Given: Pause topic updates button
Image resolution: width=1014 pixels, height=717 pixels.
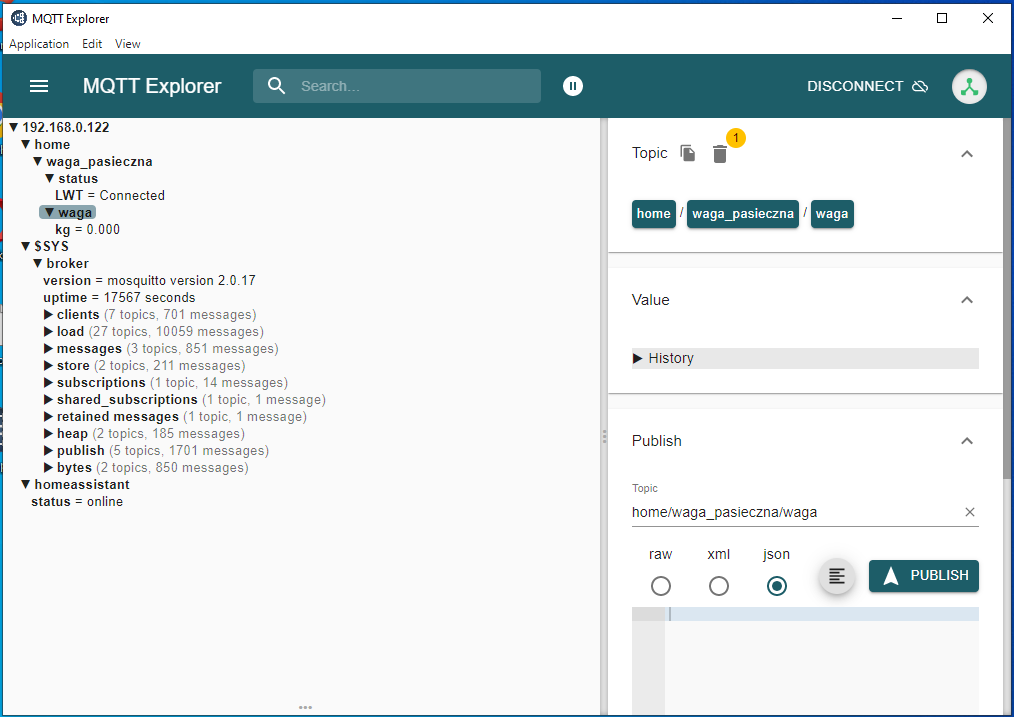Looking at the screenshot, I should [573, 86].
